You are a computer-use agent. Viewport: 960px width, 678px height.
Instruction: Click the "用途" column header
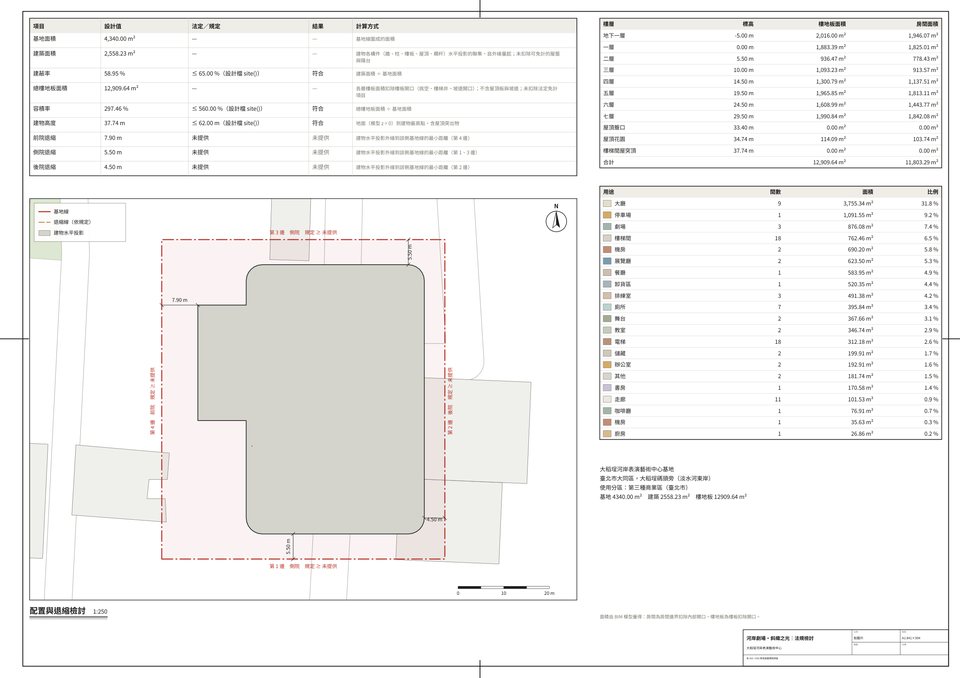(x=609, y=192)
